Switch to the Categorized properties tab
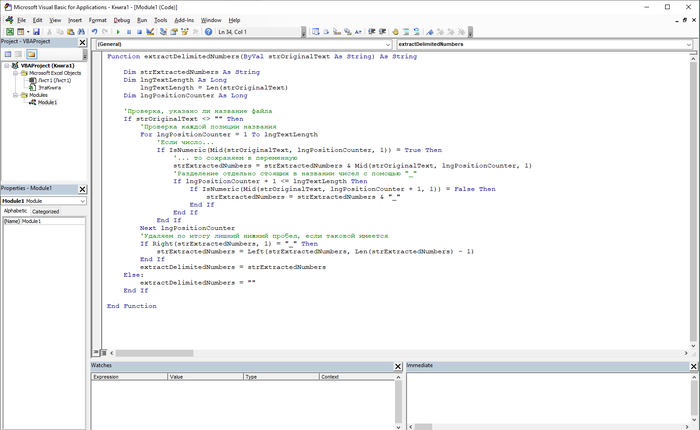 46,211
